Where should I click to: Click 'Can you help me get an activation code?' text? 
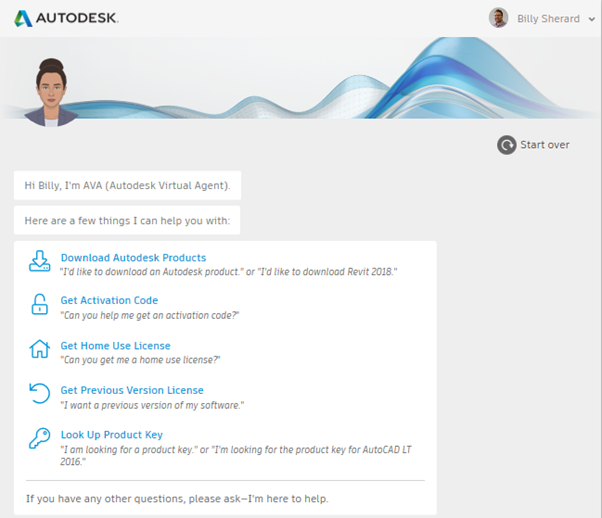pos(150,315)
